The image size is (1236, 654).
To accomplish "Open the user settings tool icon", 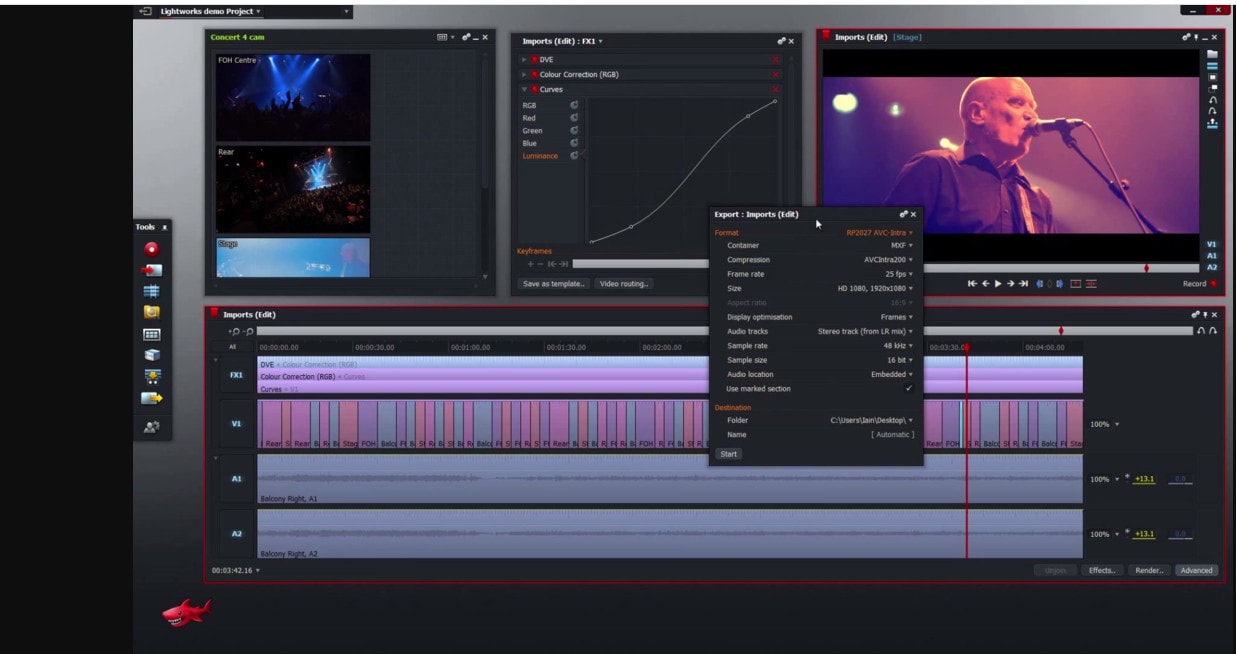I will coord(151,426).
